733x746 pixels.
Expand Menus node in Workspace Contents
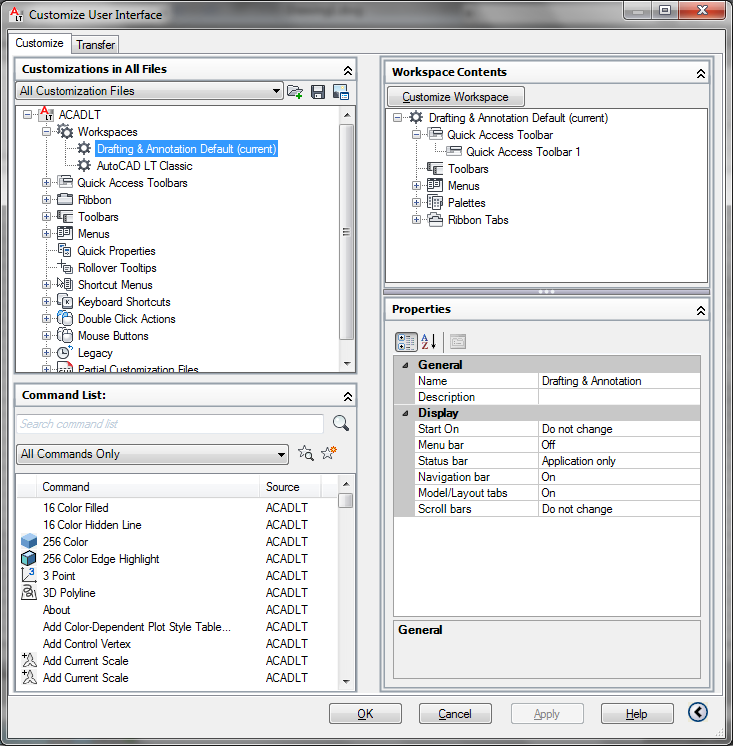[416, 186]
